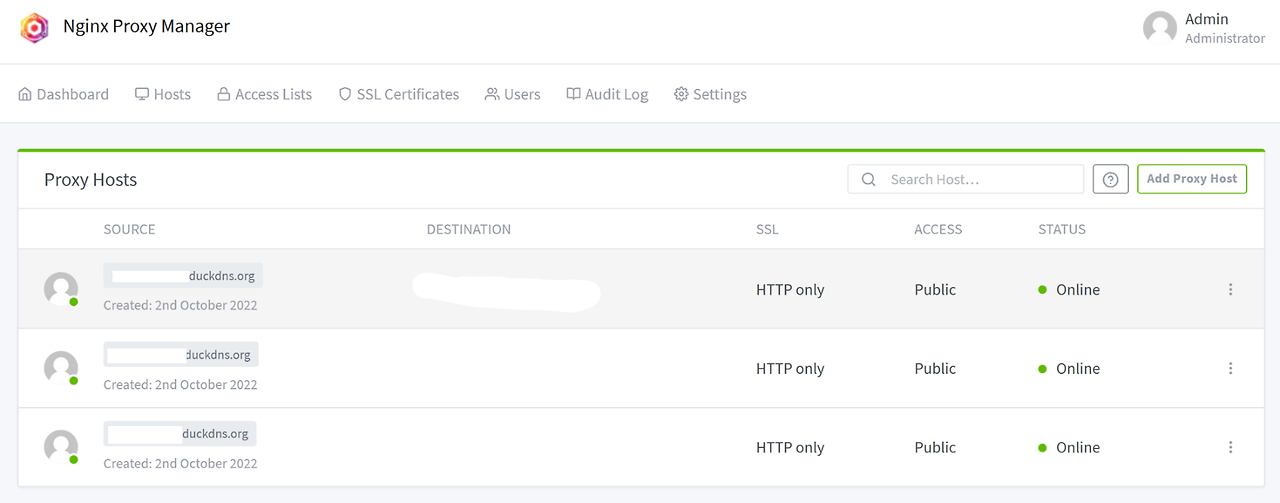Open the Hosts menu

163,94
